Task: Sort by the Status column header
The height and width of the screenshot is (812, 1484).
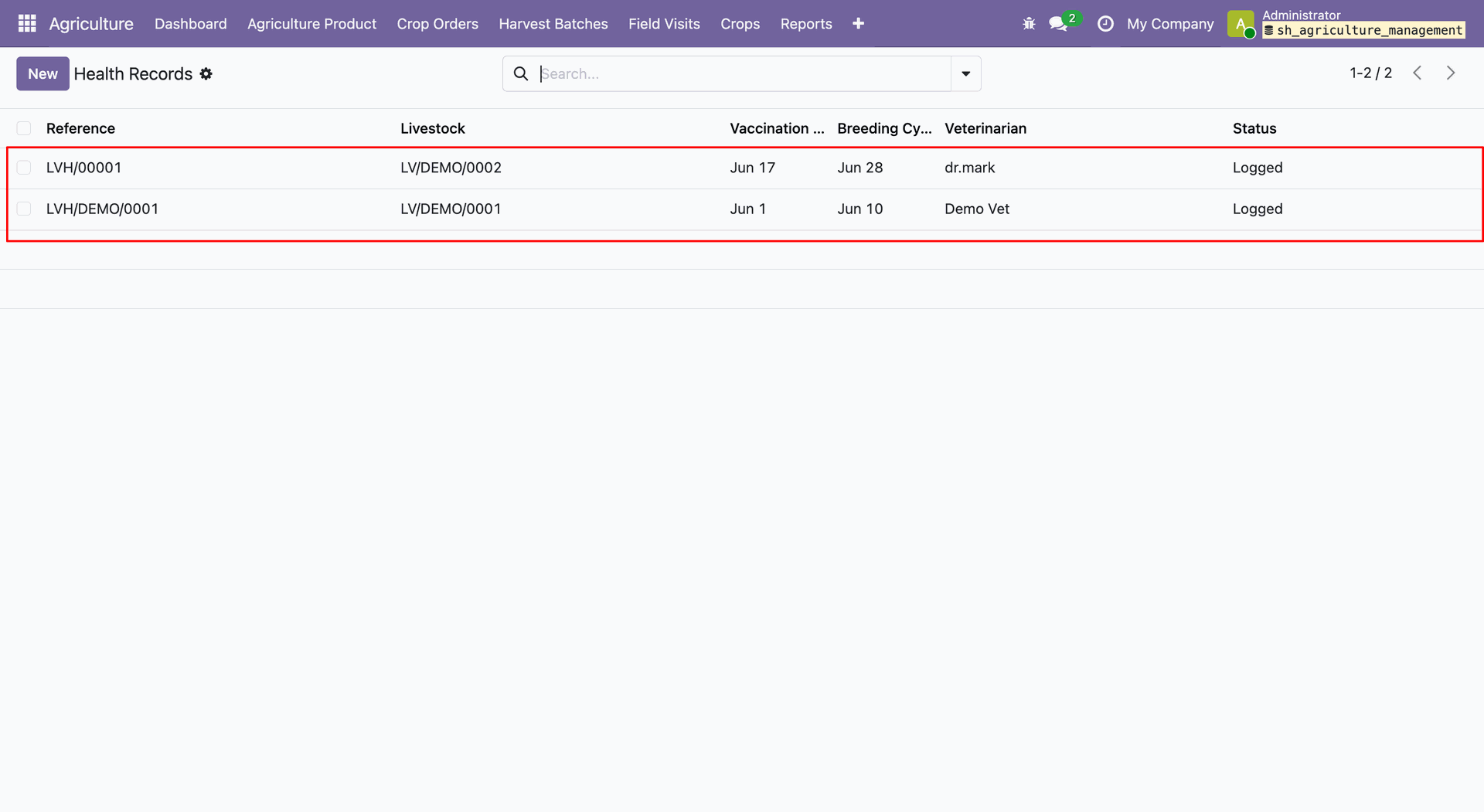Action: pos(1254,128)
